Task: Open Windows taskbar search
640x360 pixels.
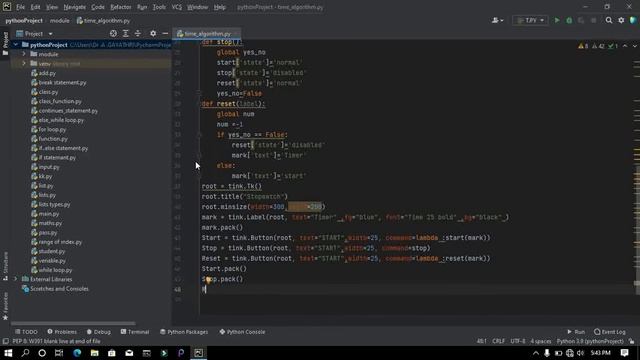Action: (x=25, y=353)
